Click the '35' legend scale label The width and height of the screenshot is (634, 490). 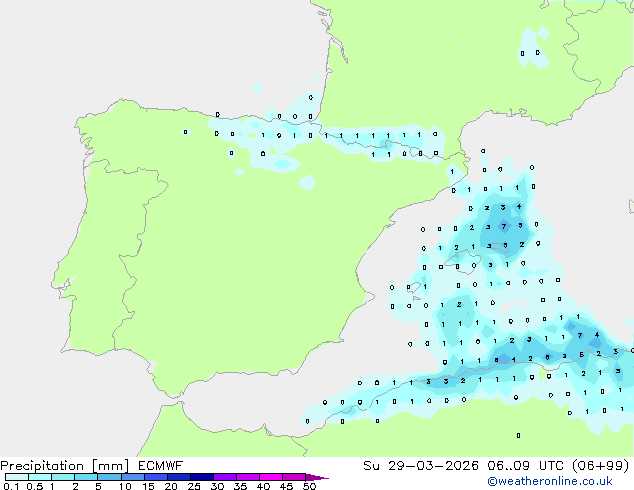tap(240, 486)
